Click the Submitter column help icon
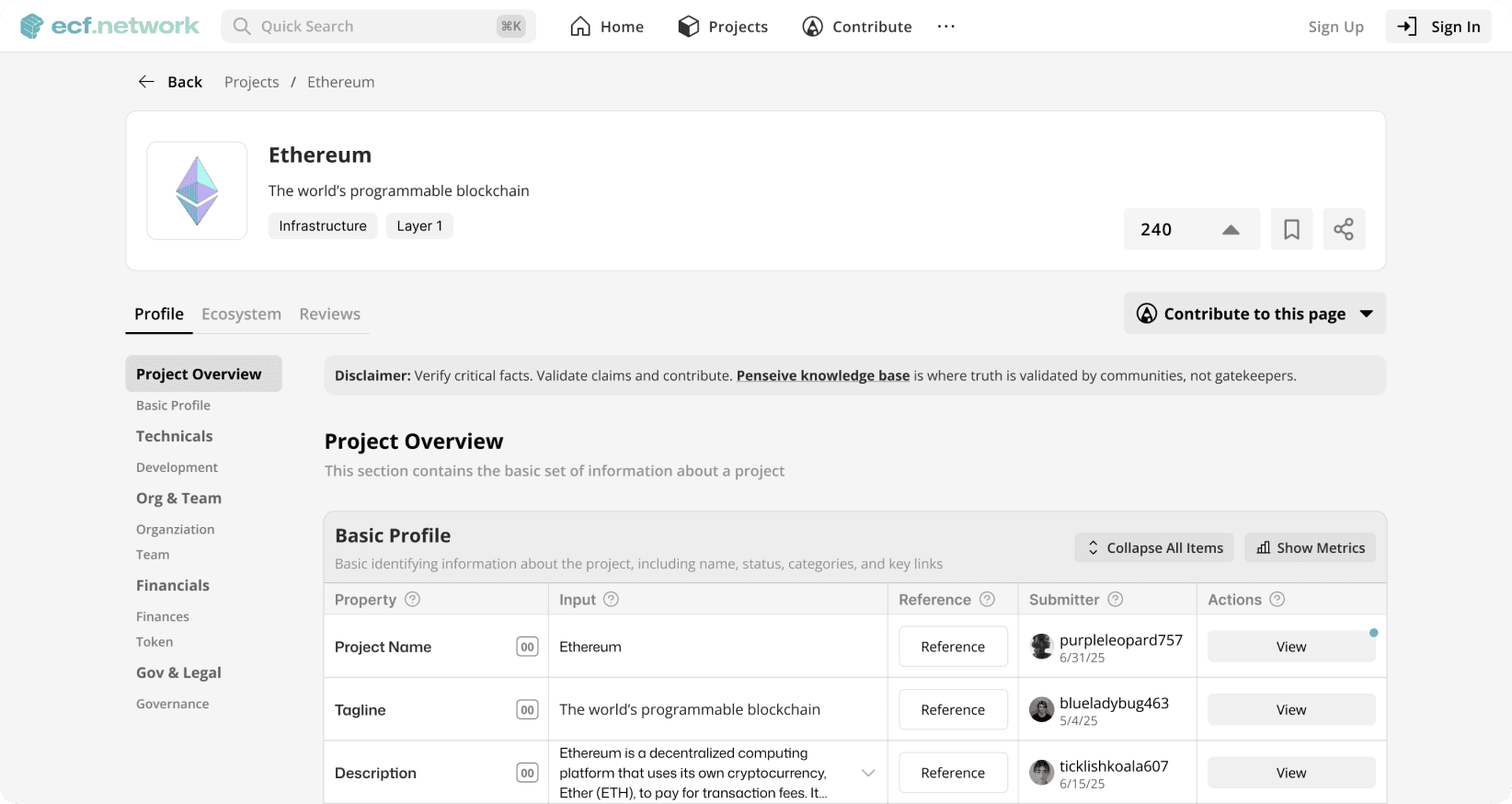Viewport: 1512px width, 804px height. 1116,600
